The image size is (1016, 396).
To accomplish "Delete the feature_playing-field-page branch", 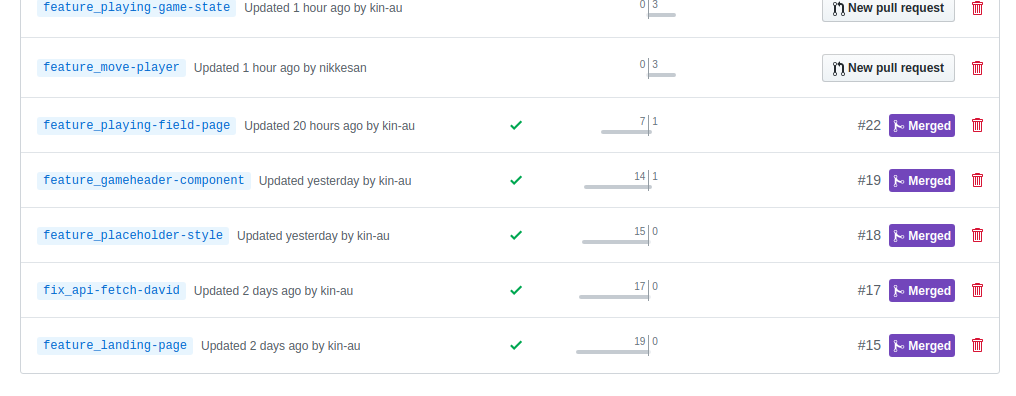I will pyautogui.click(x=977, y=125).
